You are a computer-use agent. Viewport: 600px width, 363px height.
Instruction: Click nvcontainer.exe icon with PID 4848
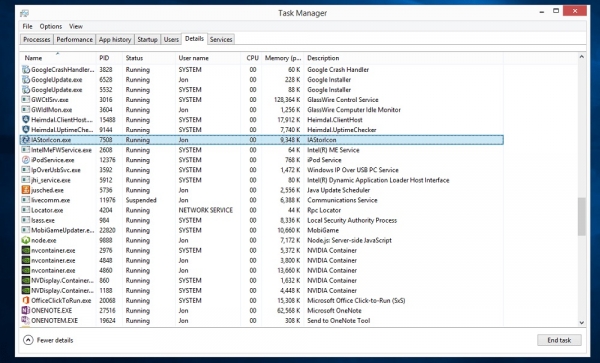coord(26,260)
